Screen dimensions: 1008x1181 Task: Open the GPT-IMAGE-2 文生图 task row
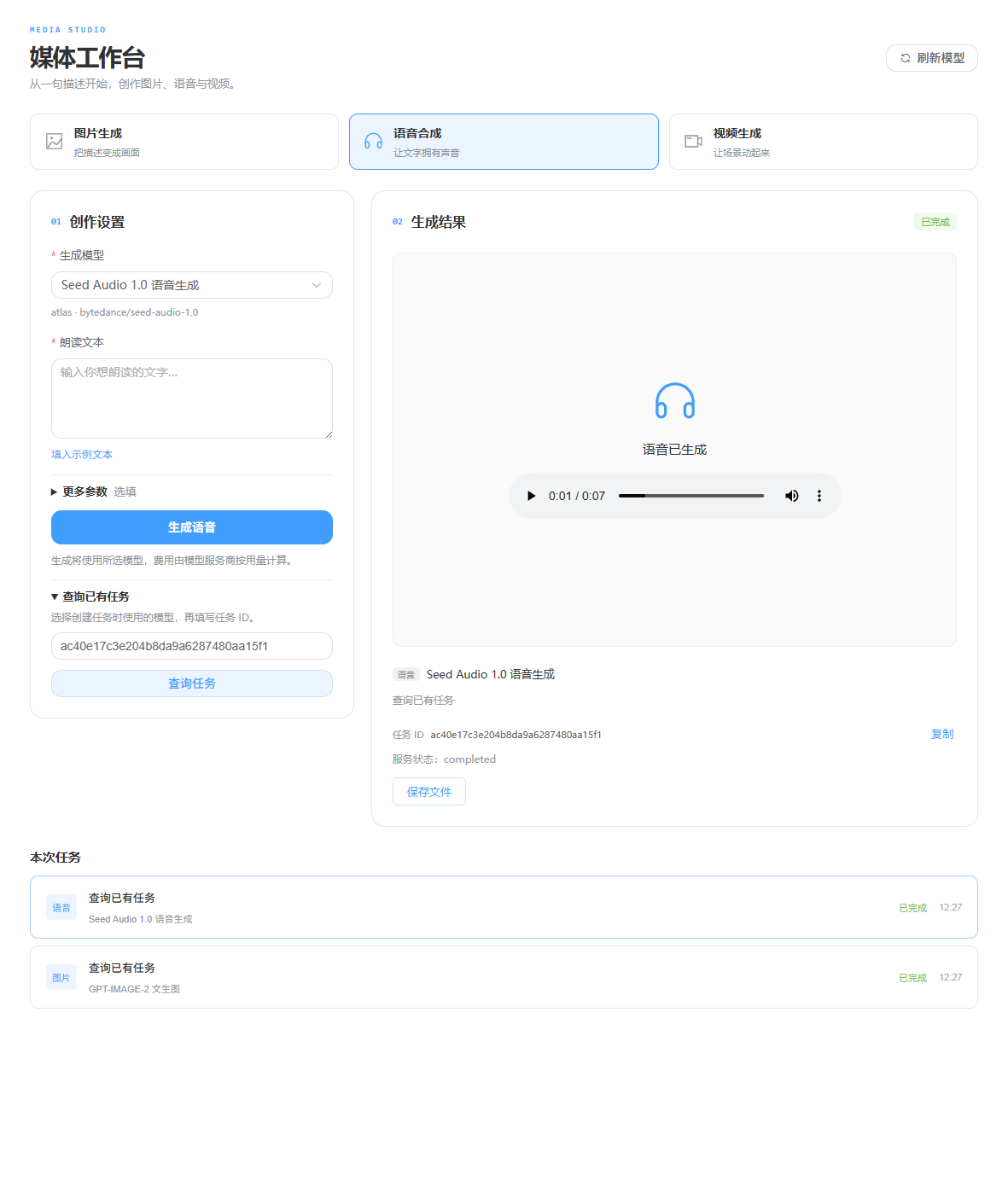[504, 977]
